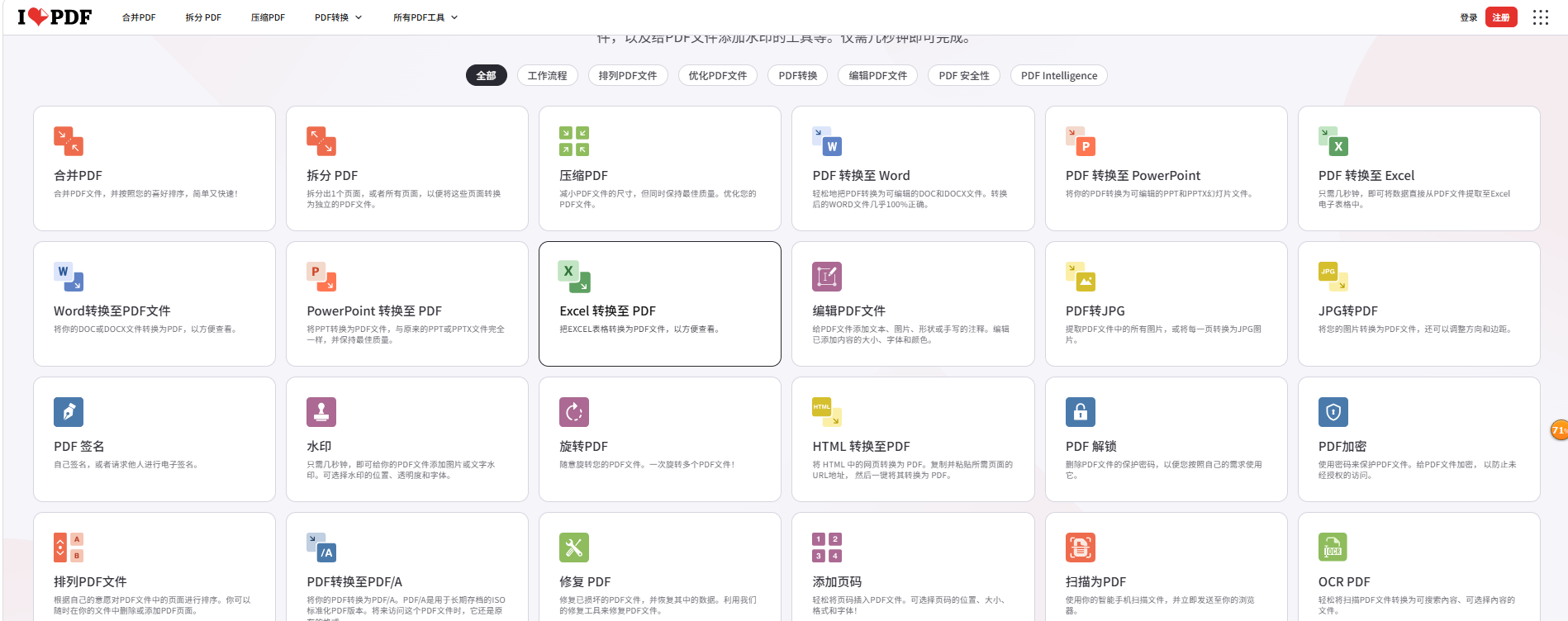This screenshot has height=621, width=1568.
Task: Open the 排列PDF文件 icon
Action: tap(69, 548)
